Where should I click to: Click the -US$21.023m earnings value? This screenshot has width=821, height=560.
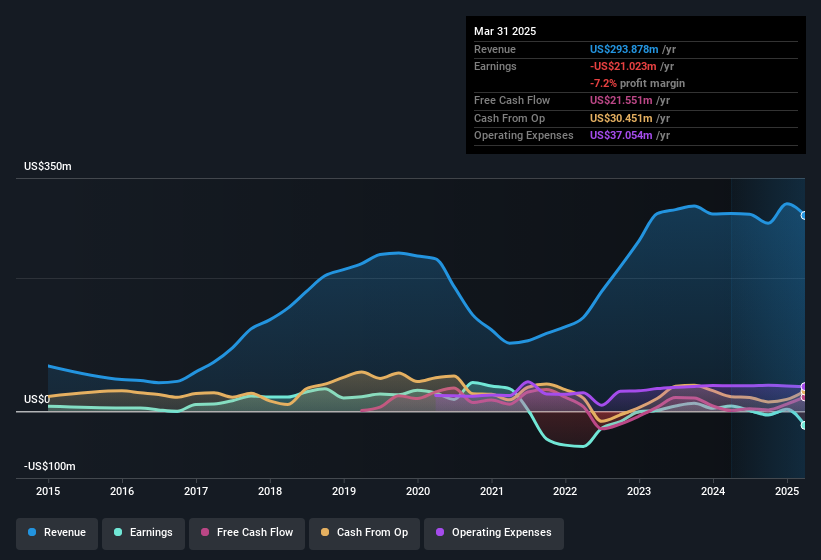[623, 66]
